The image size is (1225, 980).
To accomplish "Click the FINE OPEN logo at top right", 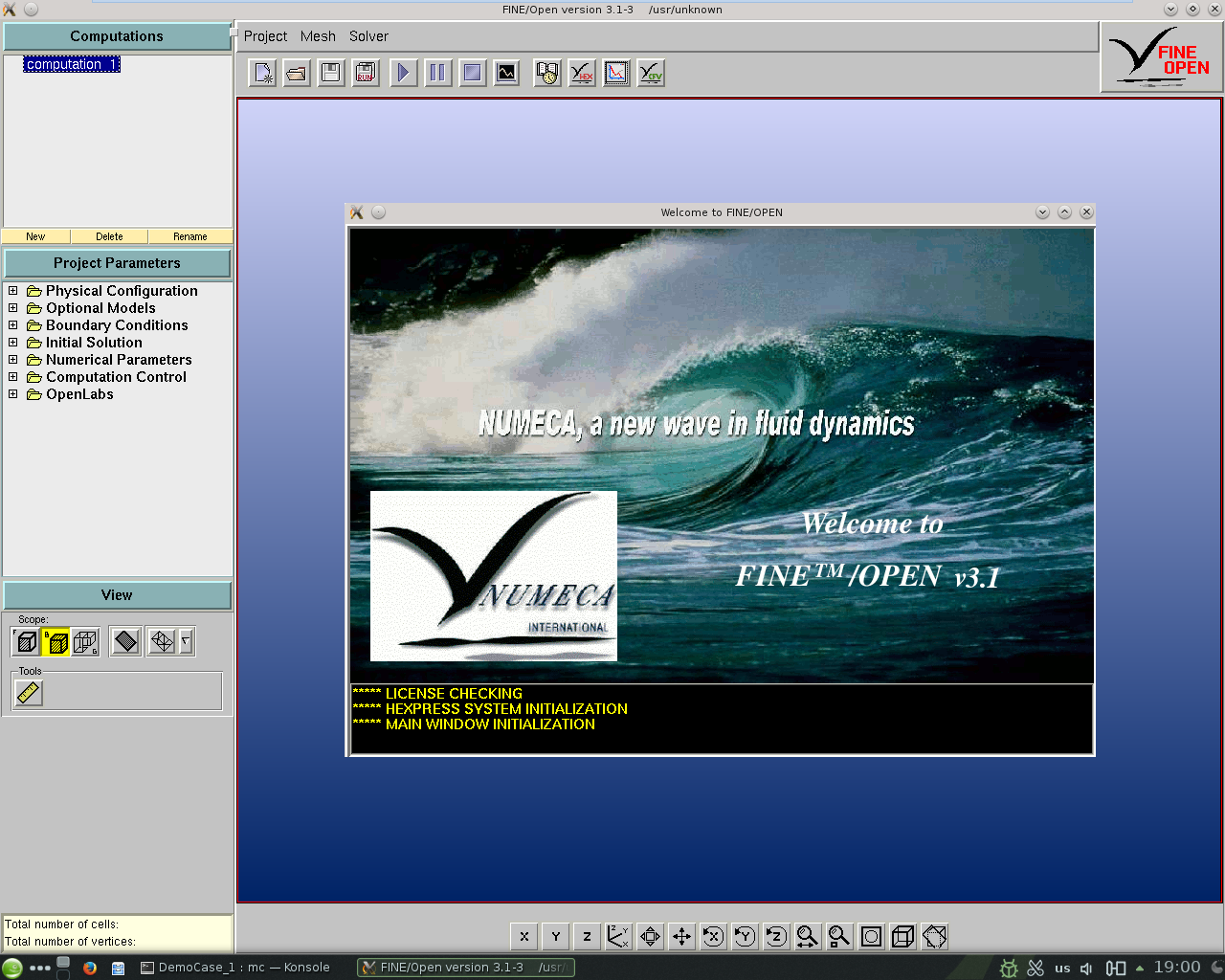I will (x=1162, y=57).
